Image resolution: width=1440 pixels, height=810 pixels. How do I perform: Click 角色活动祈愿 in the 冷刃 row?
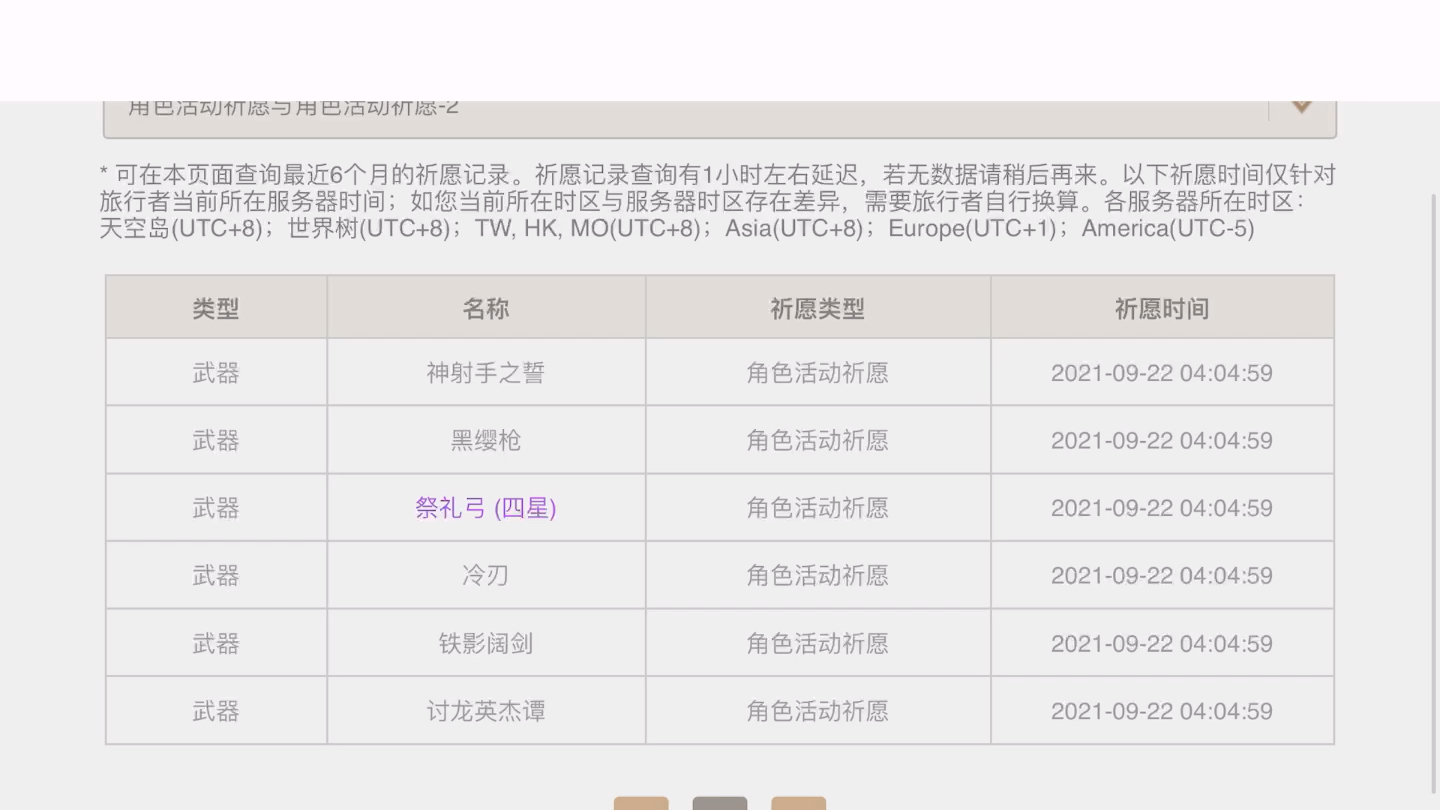[x=817, y=575]
